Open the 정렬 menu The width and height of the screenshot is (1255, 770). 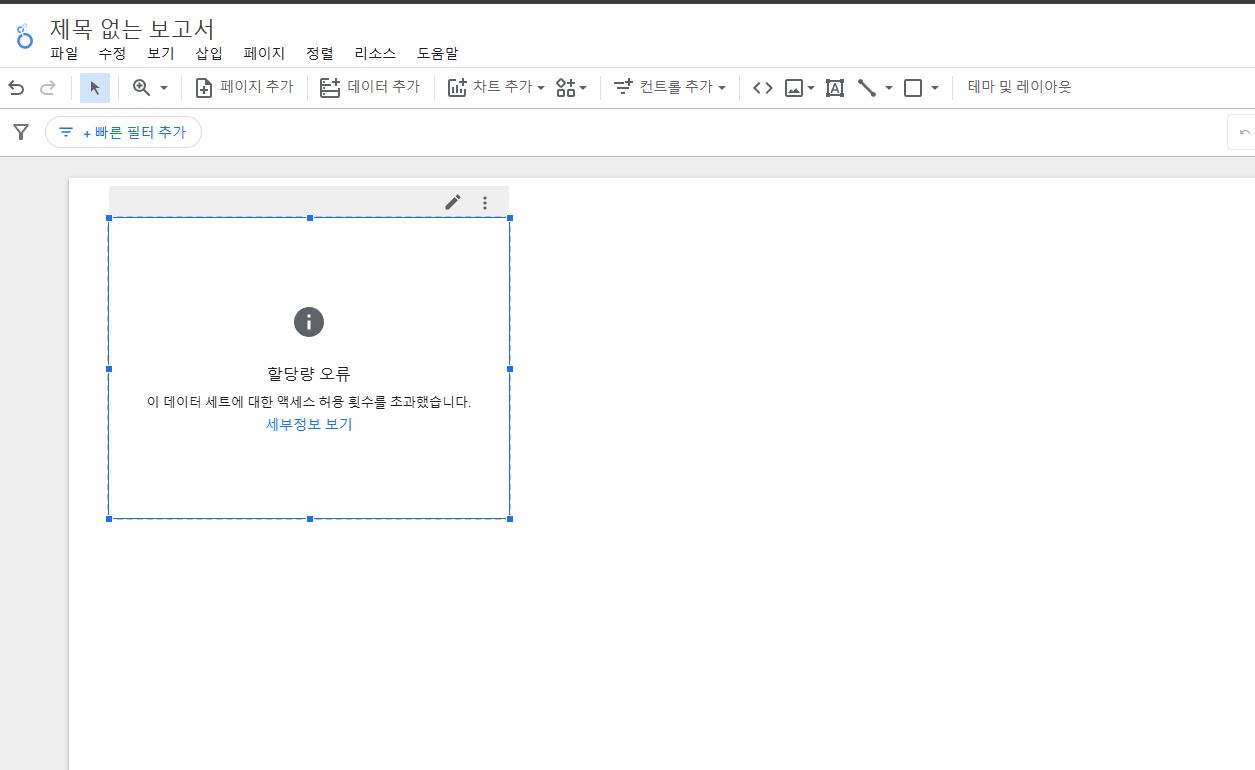pos(320,54)
